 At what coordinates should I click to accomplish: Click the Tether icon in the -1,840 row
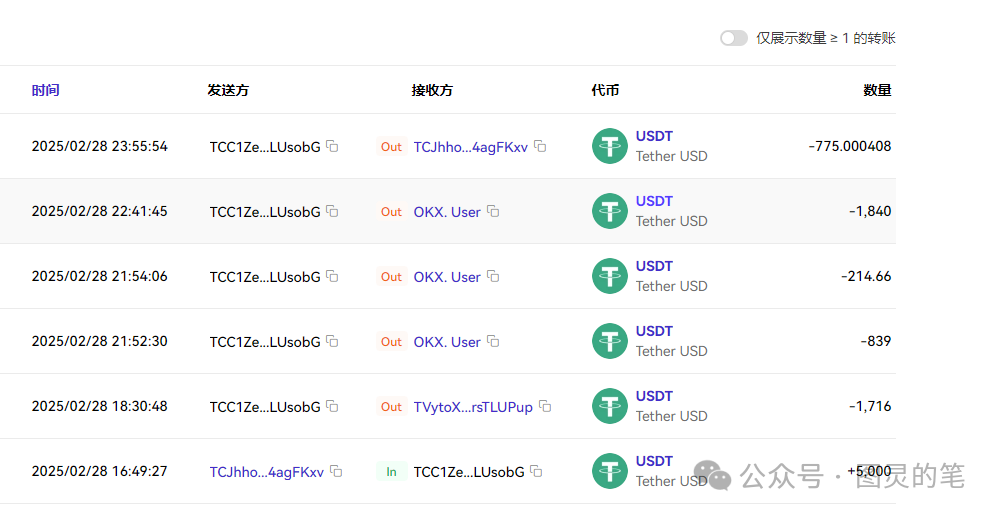click(x=610, y=211)
